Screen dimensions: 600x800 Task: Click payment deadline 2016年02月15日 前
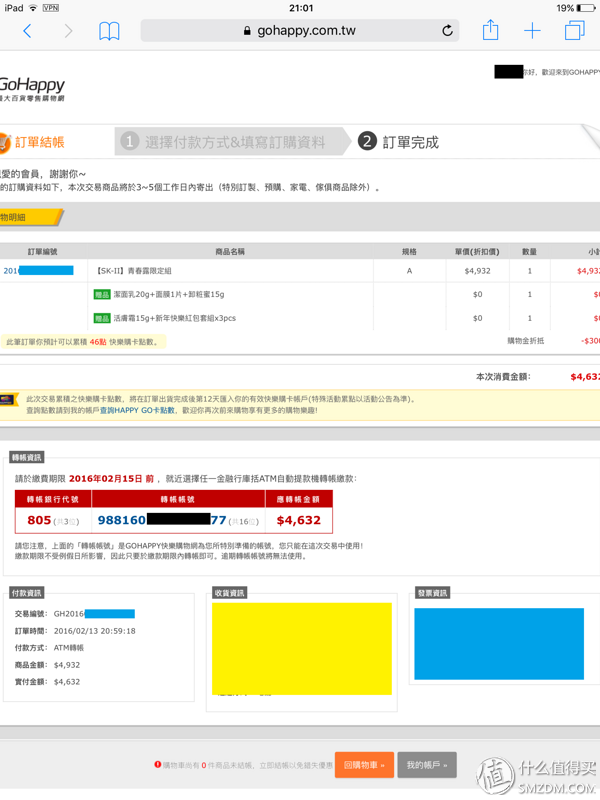coord(111,479)
